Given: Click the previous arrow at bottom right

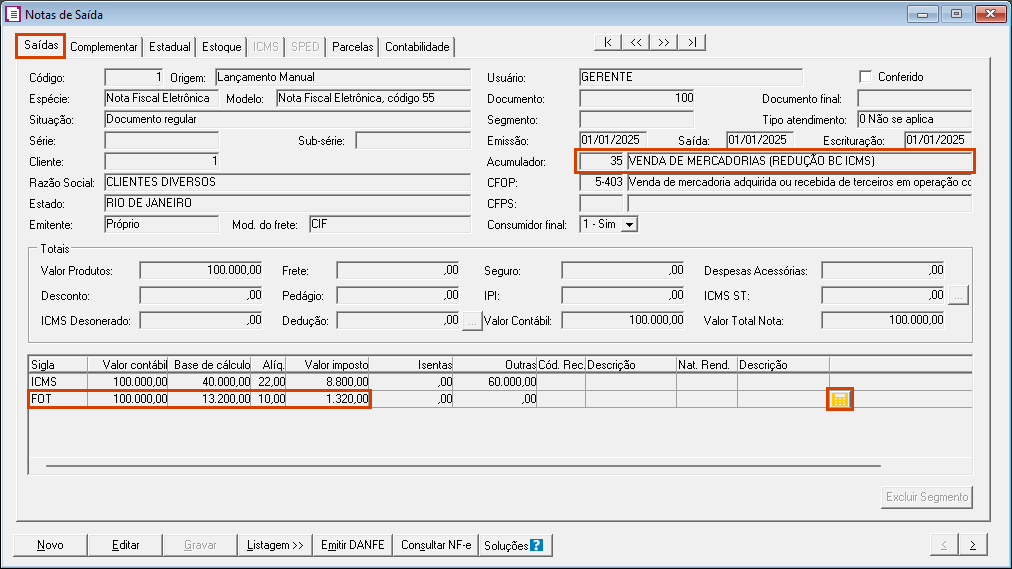Looking at the screenshot, I should [944, 545].
